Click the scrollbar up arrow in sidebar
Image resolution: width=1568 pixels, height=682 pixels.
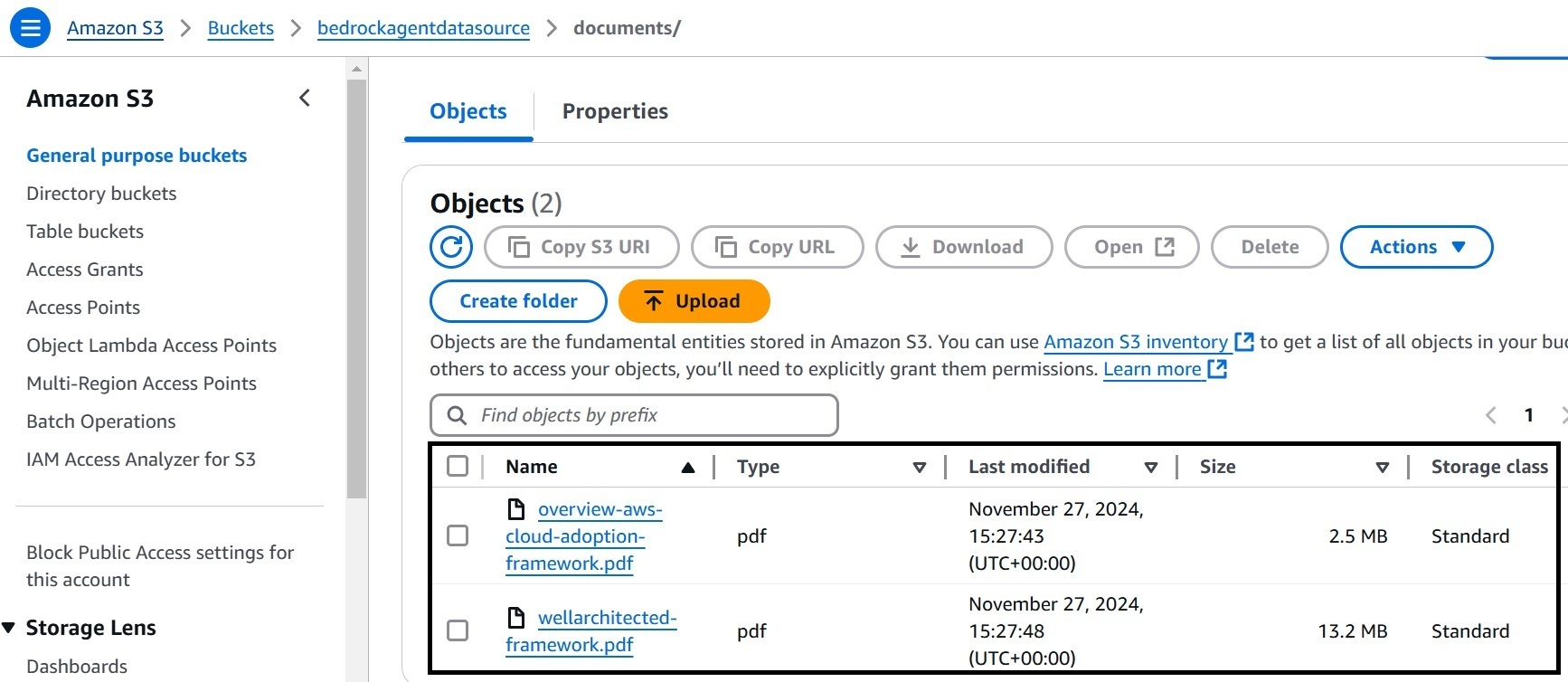click(356, 69)
